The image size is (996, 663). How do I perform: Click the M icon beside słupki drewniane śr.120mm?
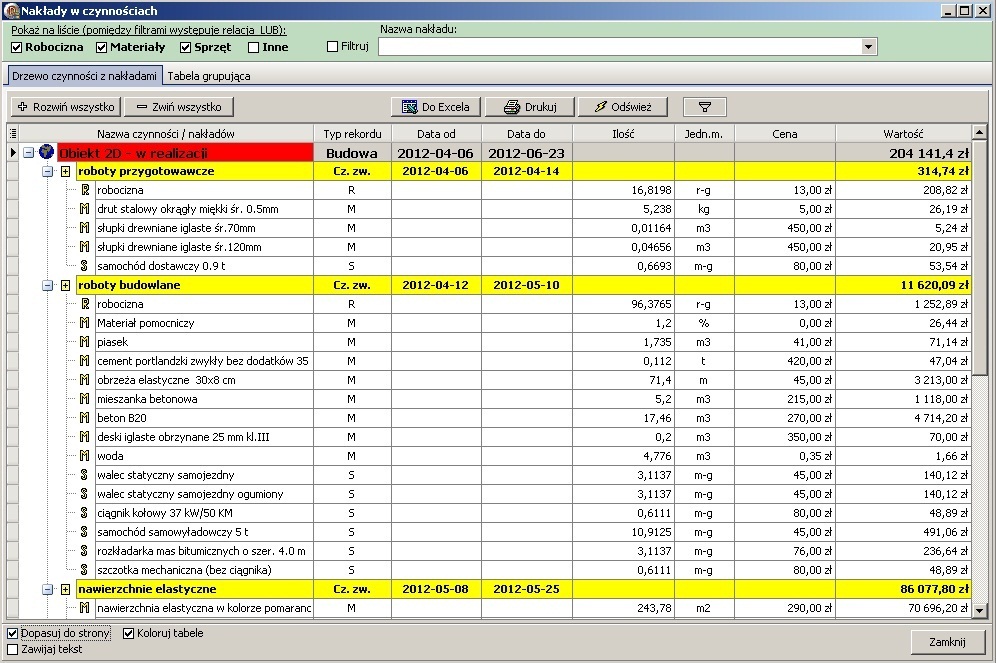pyautogui.click(x=84, y=247)
